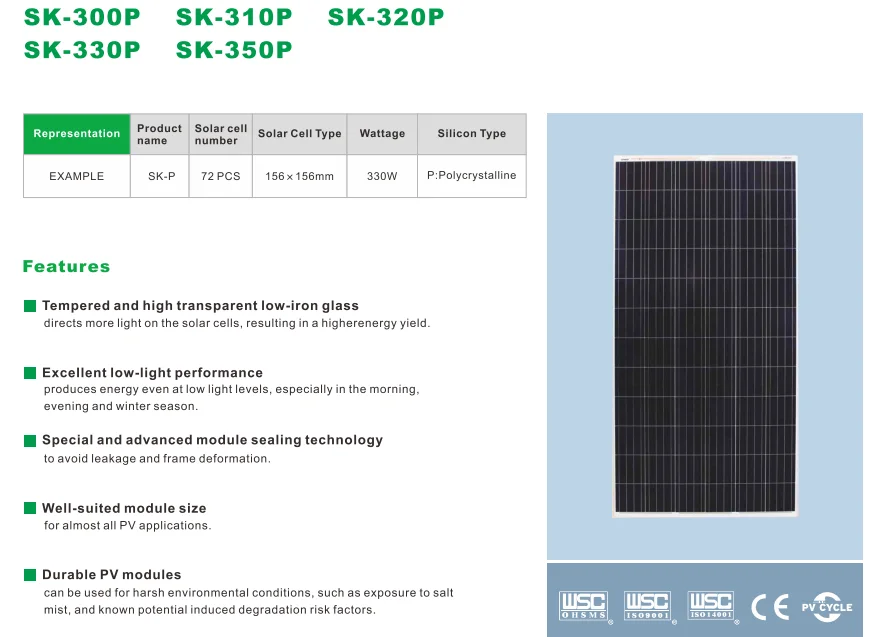Click the text 'can be used for harsh environmental conditions'

pyautogui.click(x=179, y=593)
